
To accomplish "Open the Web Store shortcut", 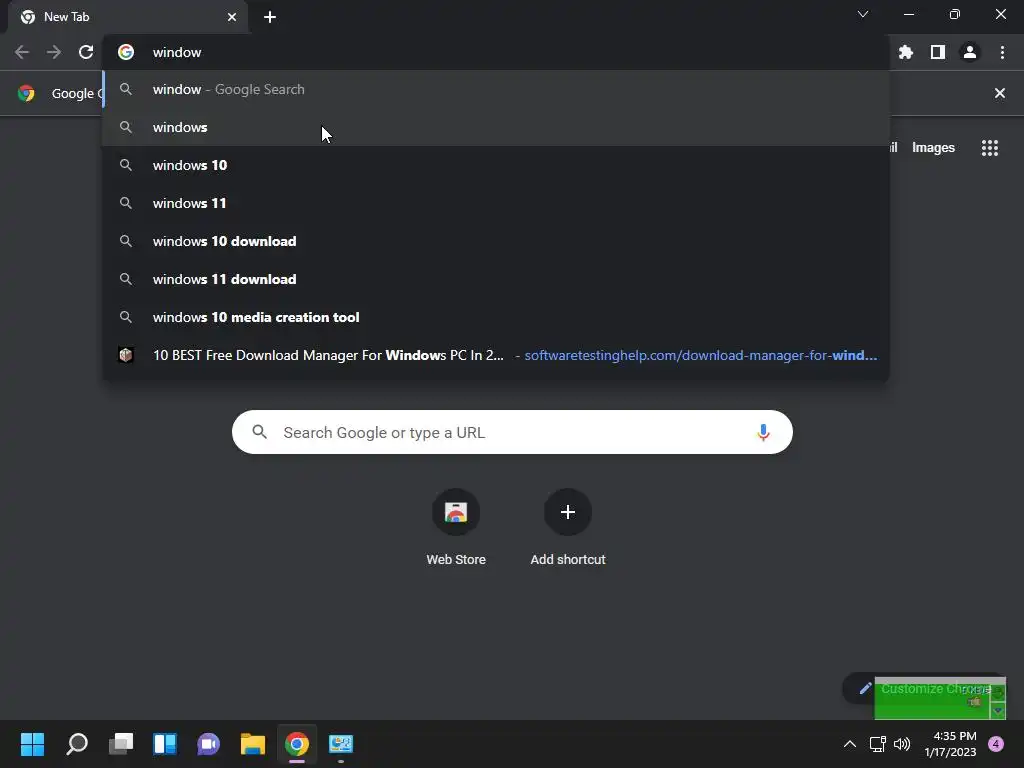I will pos(456,527).
